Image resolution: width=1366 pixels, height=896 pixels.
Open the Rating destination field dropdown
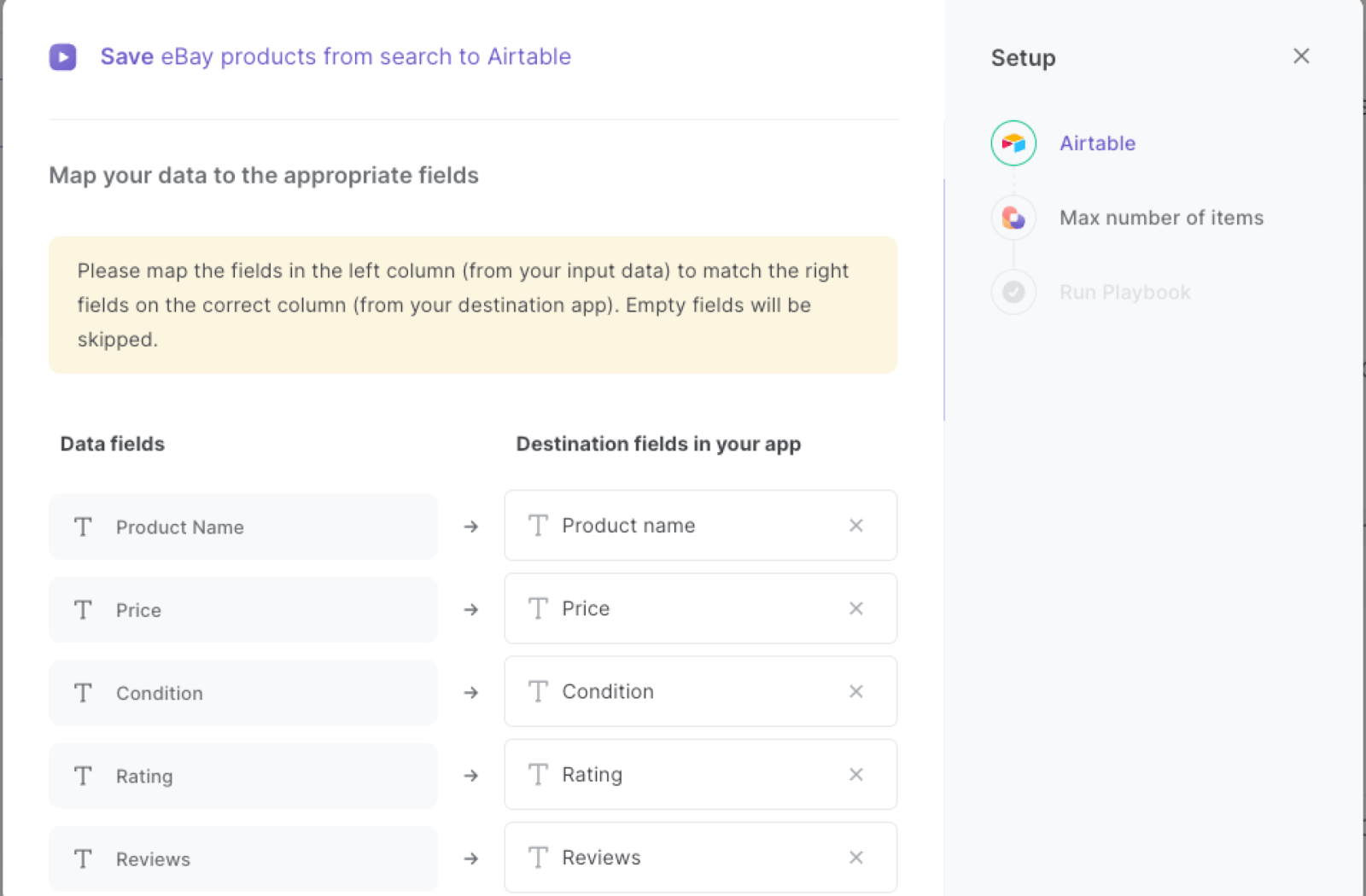point(700,774)
